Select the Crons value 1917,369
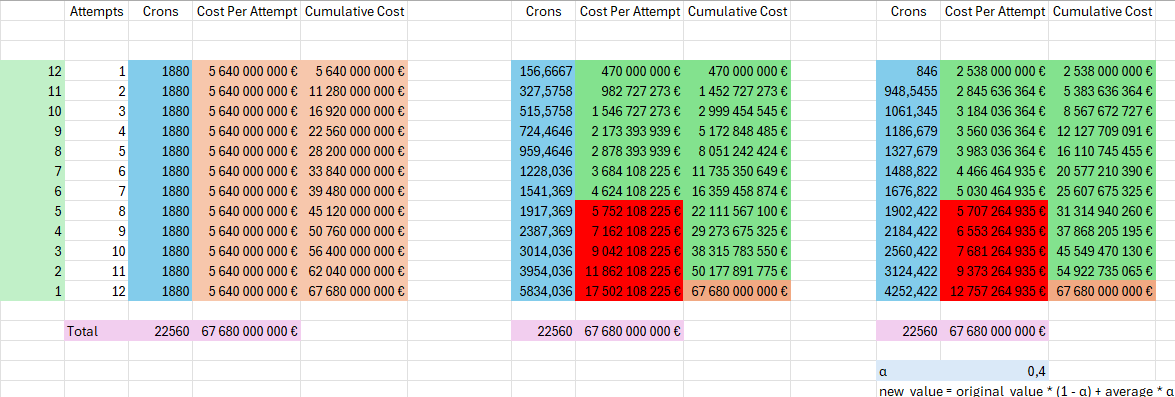1175x397 pixels. (543, 211)
